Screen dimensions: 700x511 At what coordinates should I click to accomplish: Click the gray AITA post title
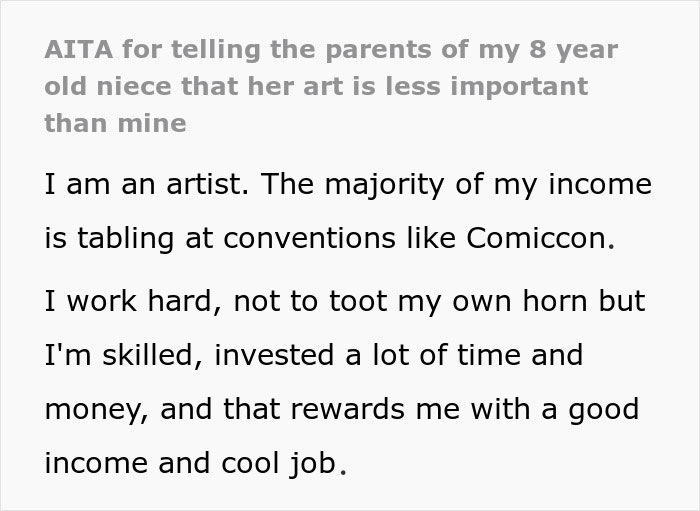(x=331, y=86)
